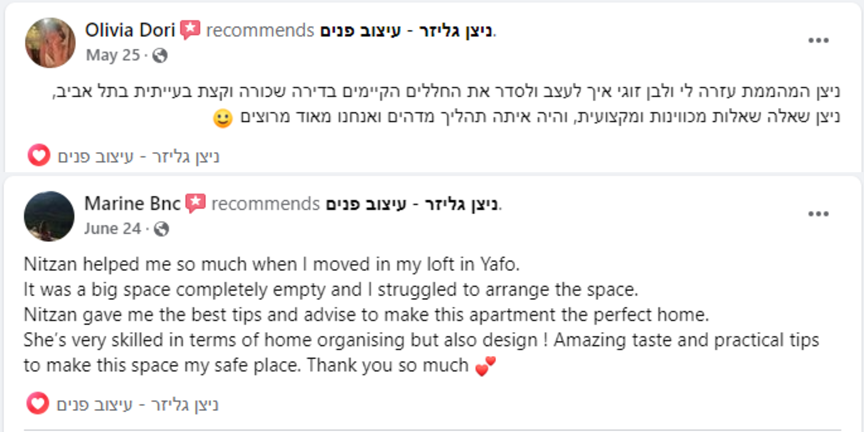The width and height of the screenshot is (864, 432).
Task: Click the heart reaction icon under Olivia's review
Action: [x=38, y=155]
